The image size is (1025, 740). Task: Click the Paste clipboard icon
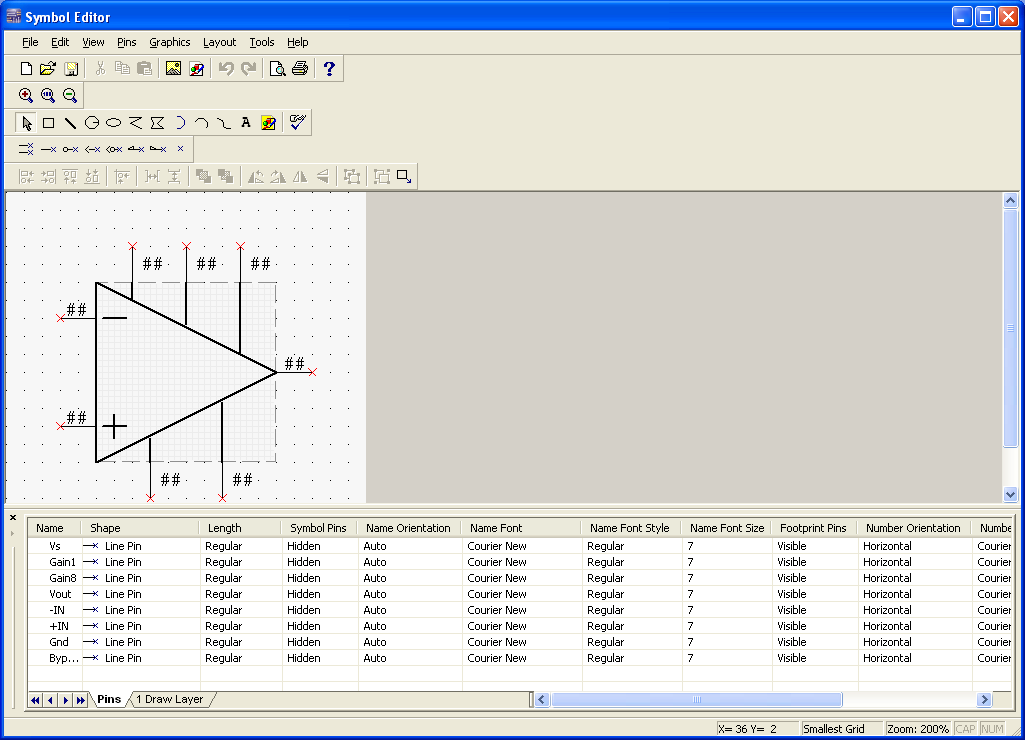click(144, 69)
